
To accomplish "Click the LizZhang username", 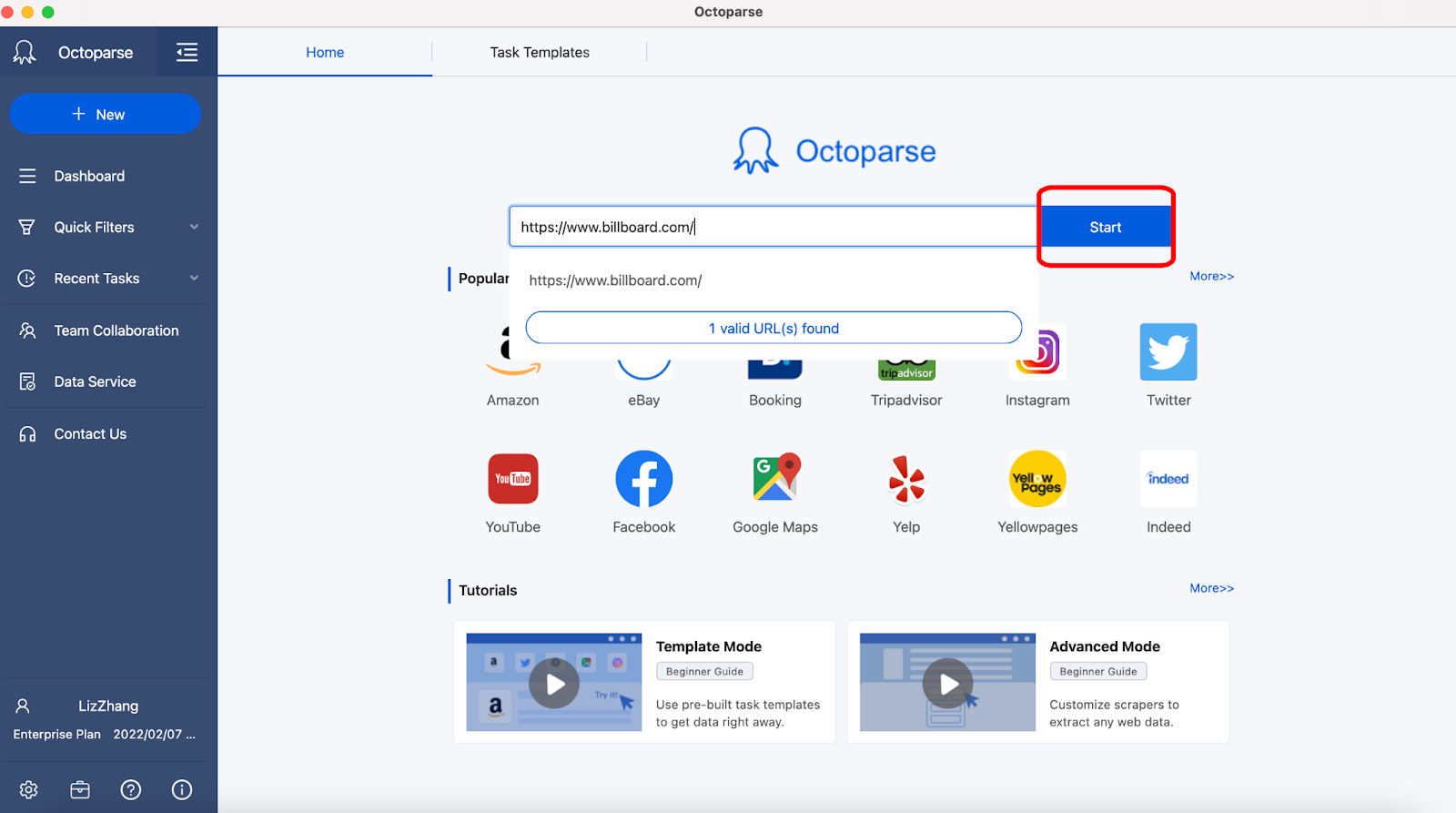I will coord(108,706).
